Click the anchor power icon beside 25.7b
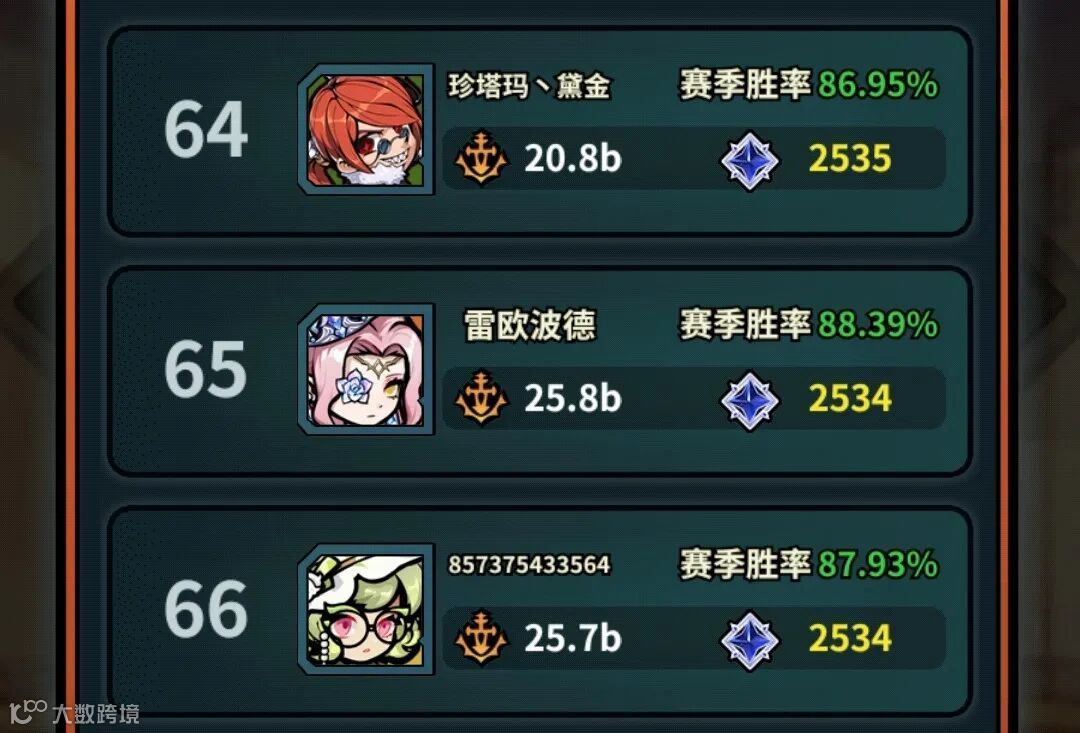1080x733 pixels. (481, 637)
